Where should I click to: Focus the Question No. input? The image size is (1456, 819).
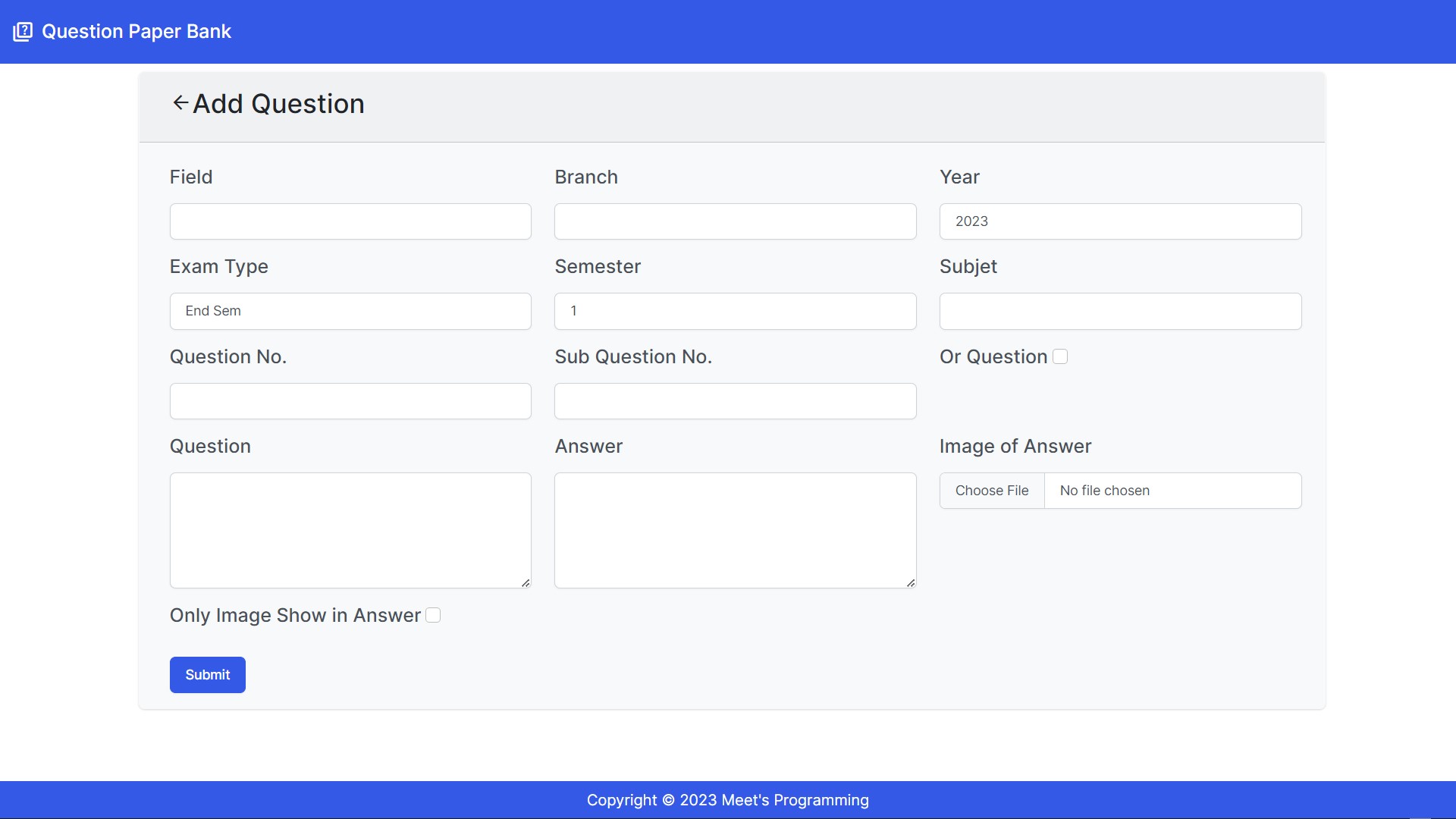click(350, 401)
